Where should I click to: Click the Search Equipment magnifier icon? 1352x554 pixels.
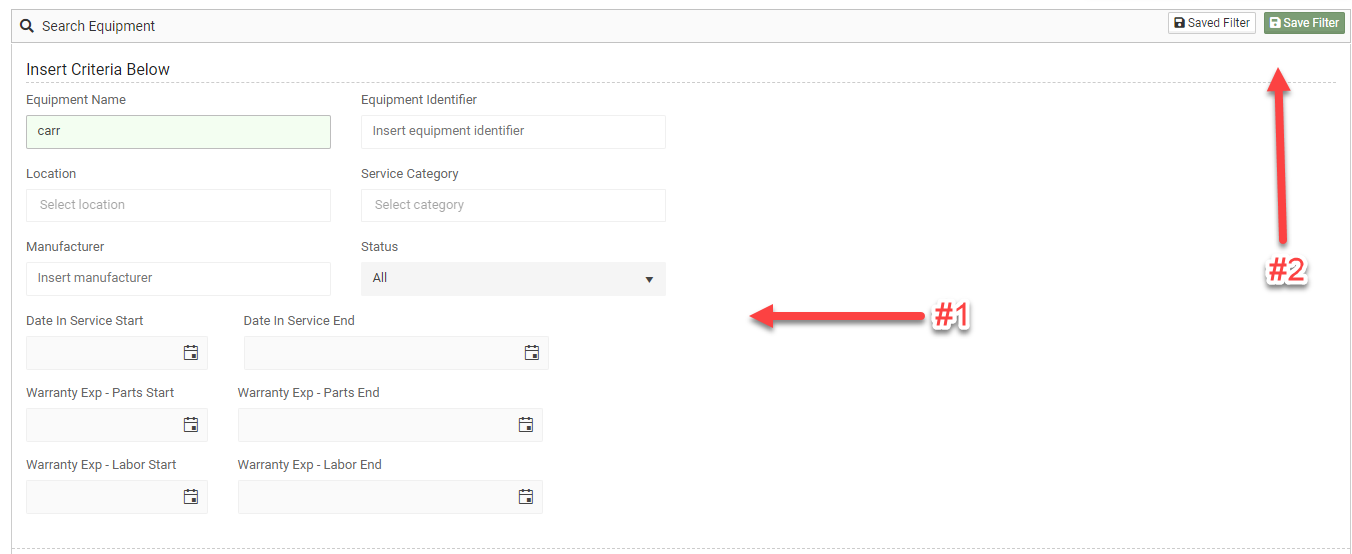coord(28,26)
